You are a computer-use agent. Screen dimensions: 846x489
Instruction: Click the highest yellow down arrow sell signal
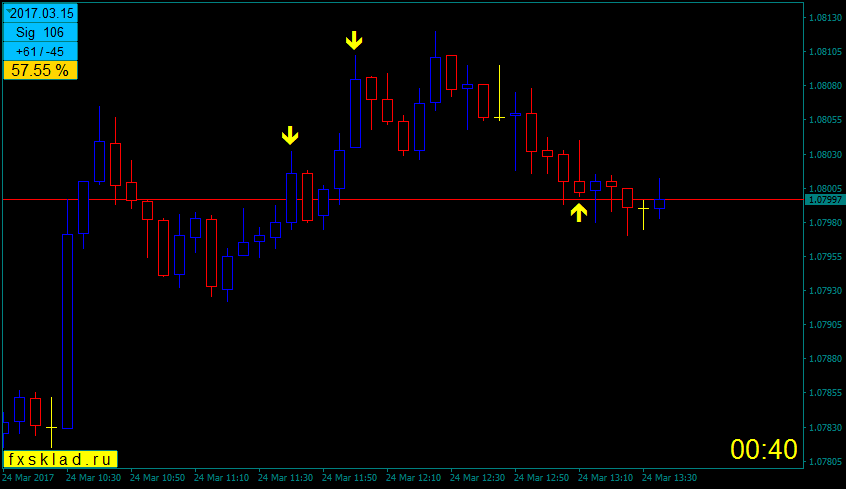[x=354, y=40]
